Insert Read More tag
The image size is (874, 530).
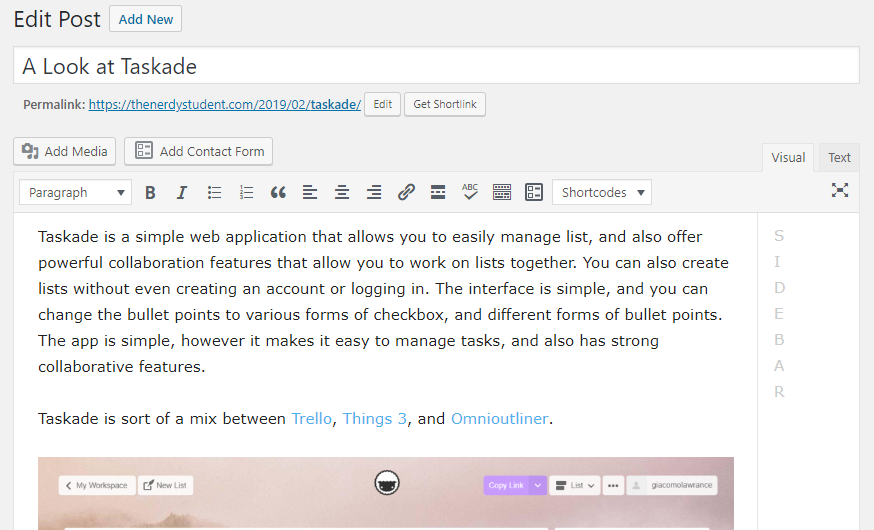pos(438,192)
